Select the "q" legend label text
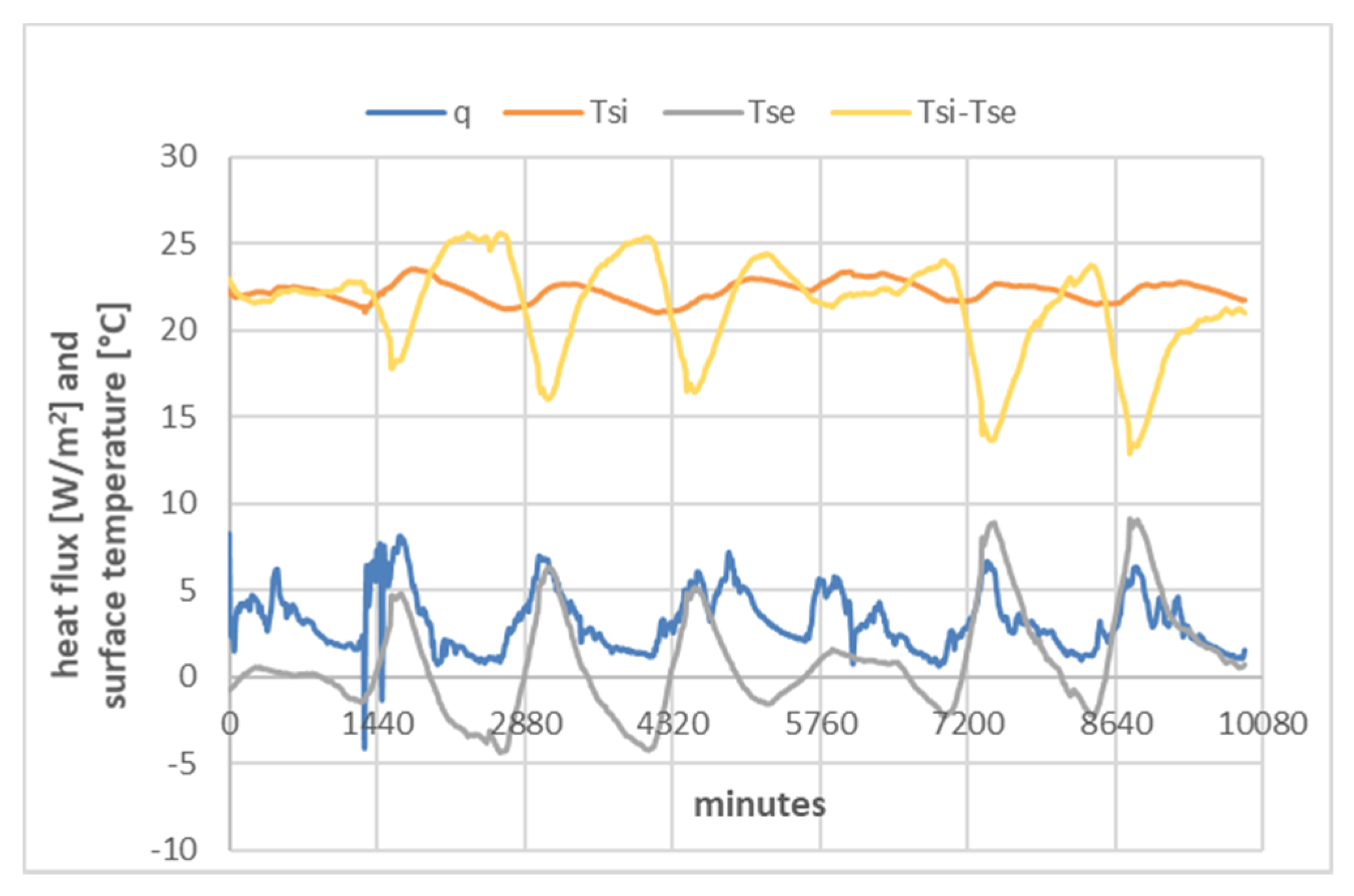 point(462,114)
